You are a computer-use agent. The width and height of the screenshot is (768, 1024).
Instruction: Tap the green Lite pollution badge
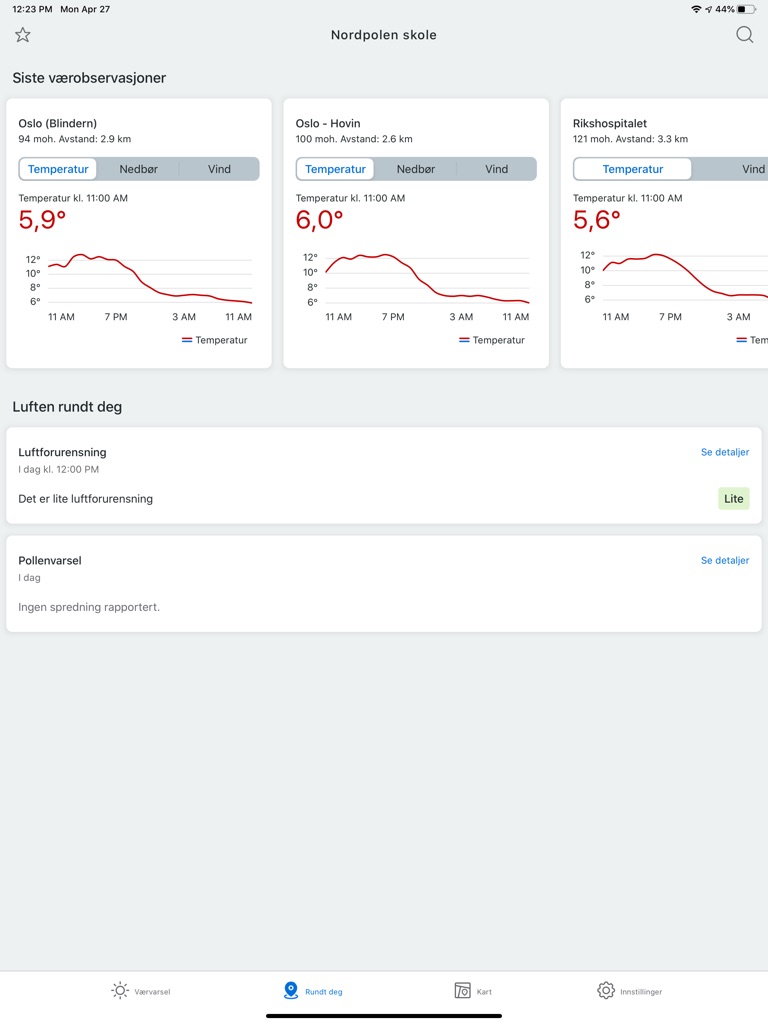(x=733, y=498)
